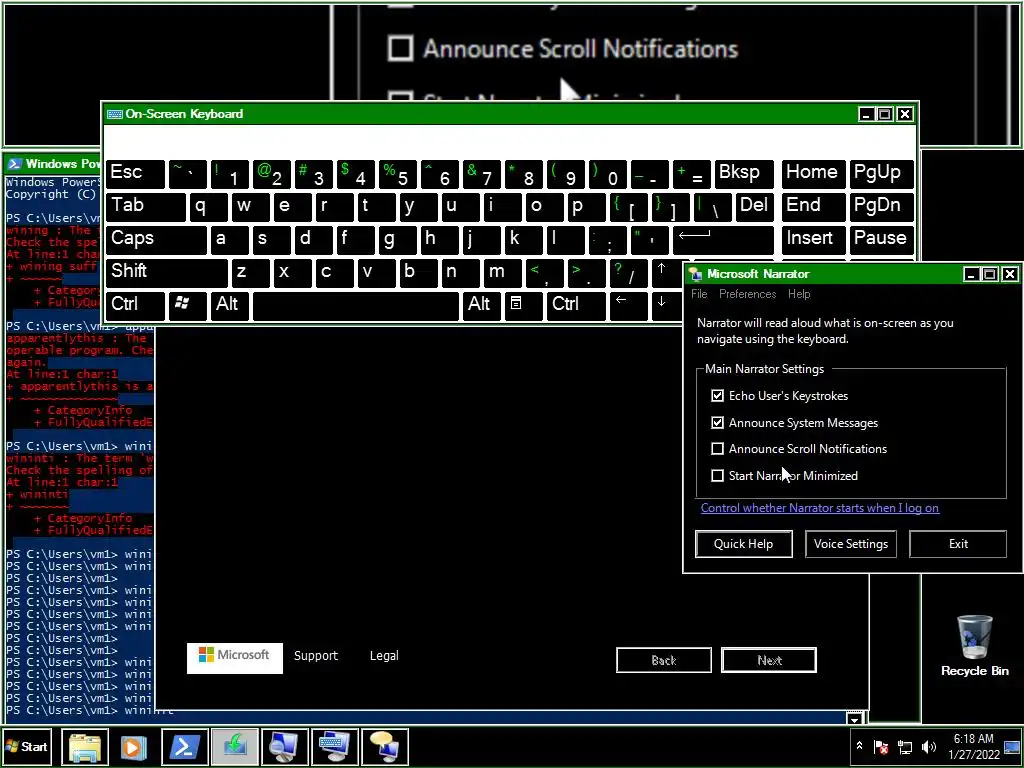This screenshot has width=1024, height=768.
Task: Check Start Narrator Minimized option
Action: point(717,475)
